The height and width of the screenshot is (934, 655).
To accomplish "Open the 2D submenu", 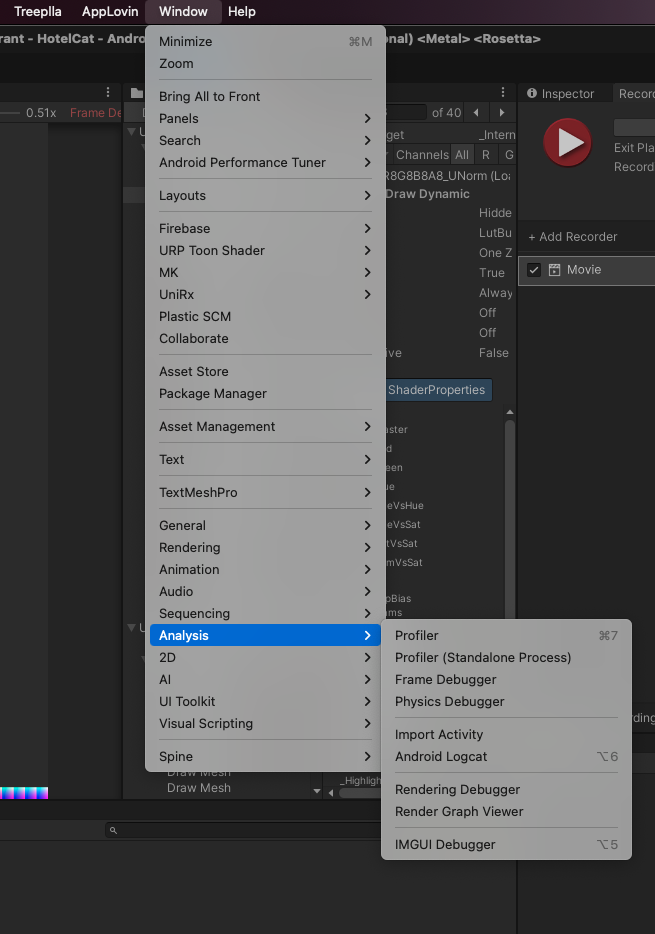I will (x=265, y=658).
